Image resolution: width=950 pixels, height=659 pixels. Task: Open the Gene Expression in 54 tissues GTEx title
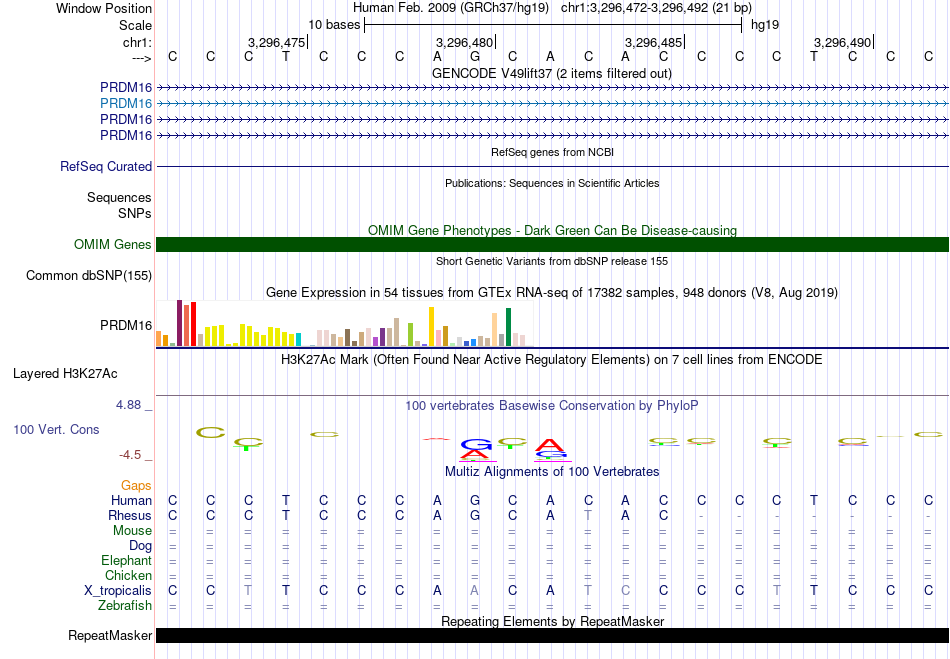click(x=552, y=293)
